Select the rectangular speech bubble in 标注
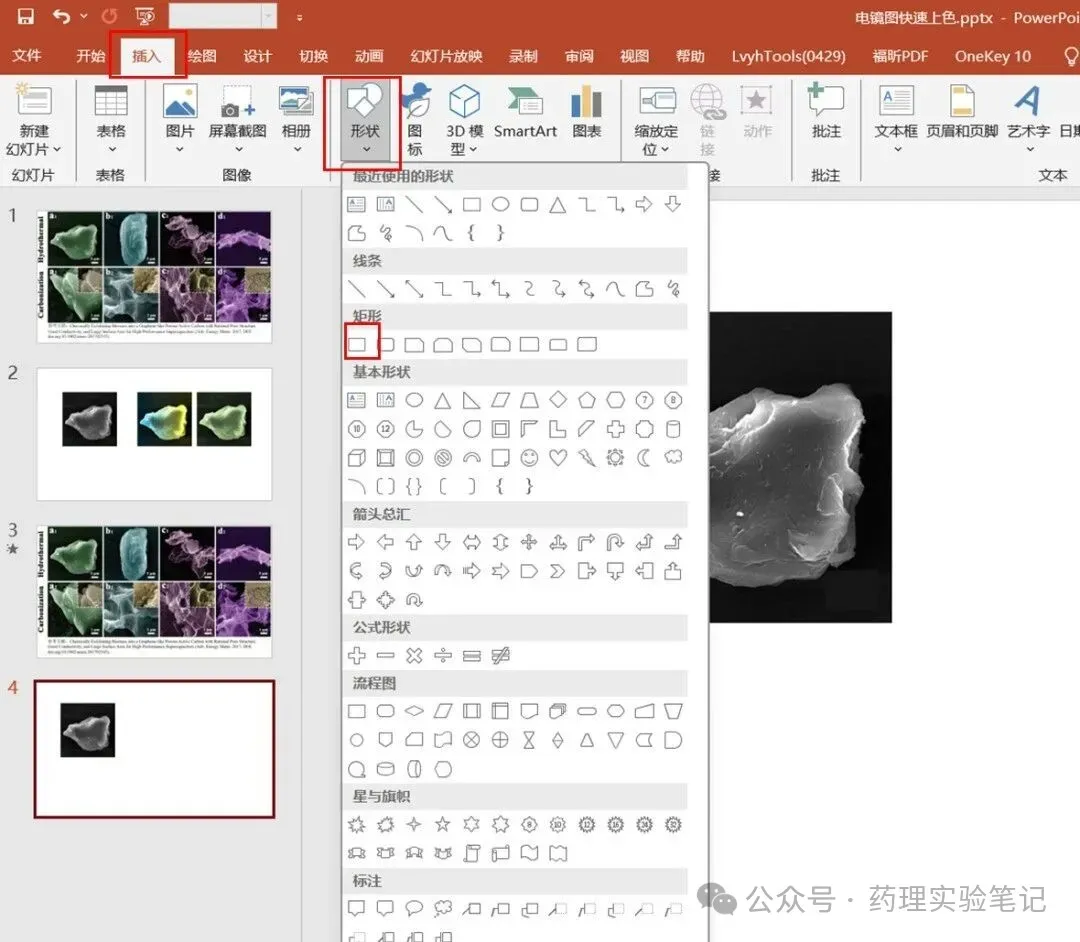1080x942 pixels. (357, 909)
